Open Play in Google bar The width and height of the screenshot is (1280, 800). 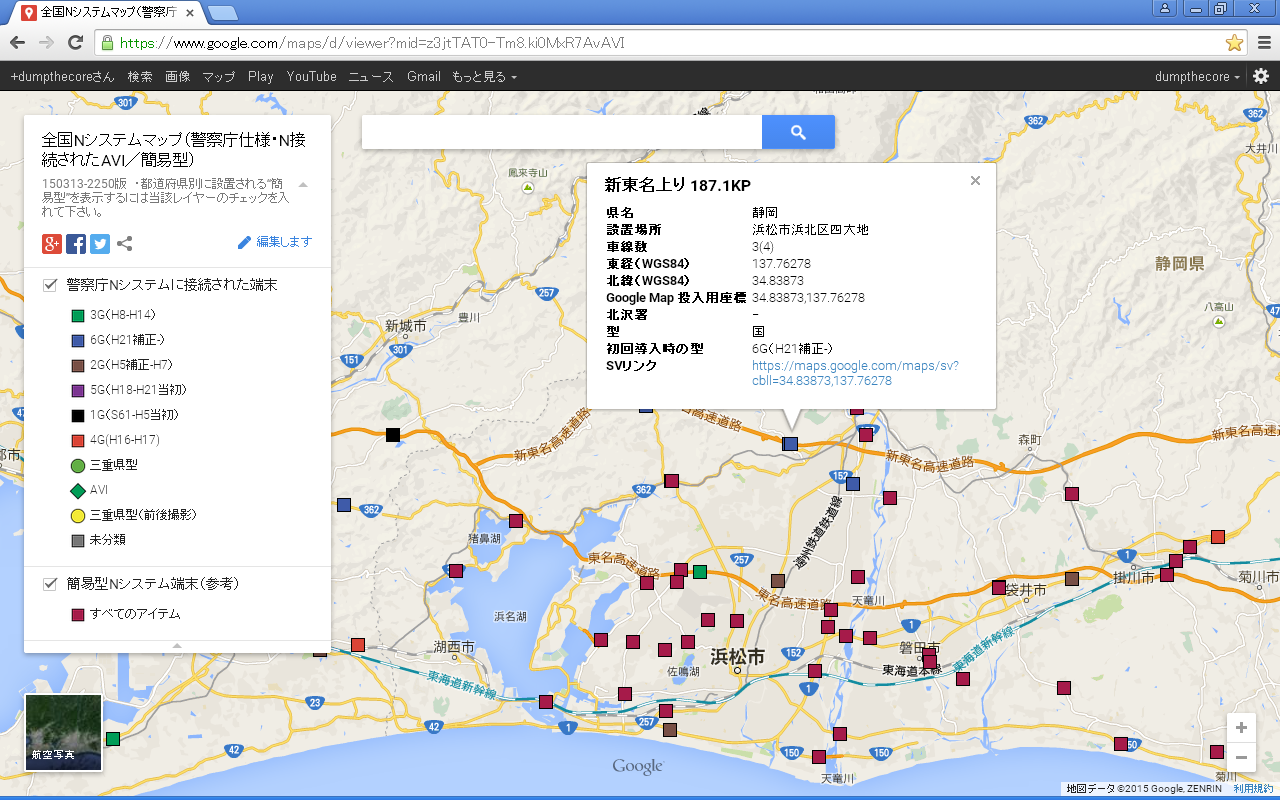[x=261, y=76]
